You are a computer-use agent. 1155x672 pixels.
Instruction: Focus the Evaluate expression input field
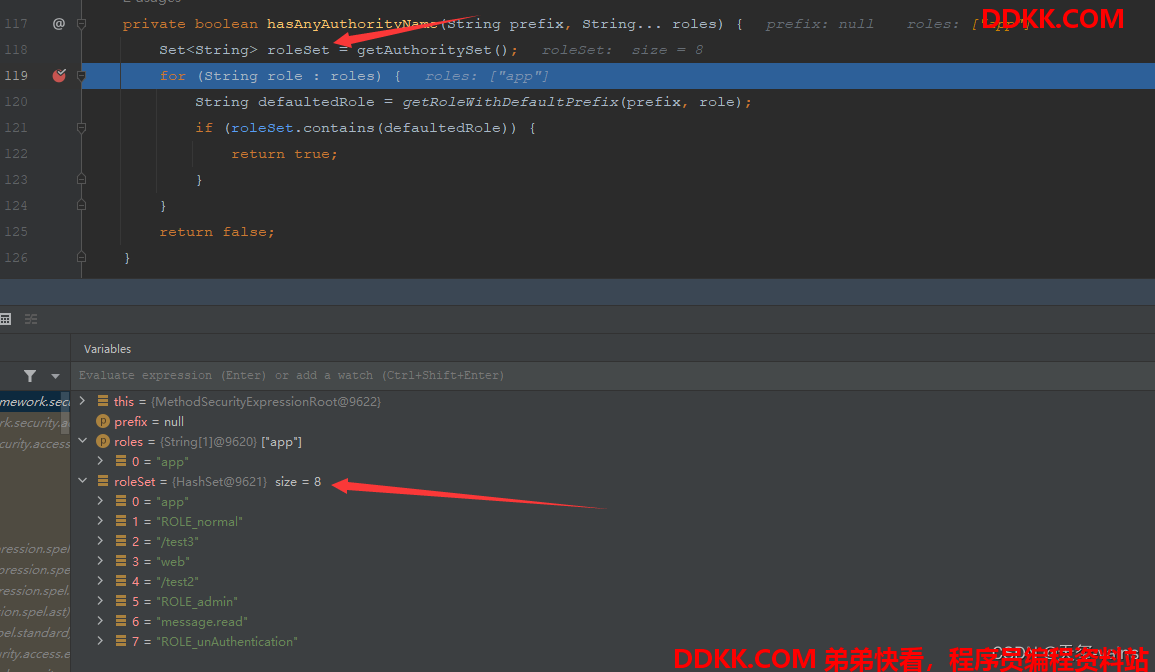tap(613, 375)
